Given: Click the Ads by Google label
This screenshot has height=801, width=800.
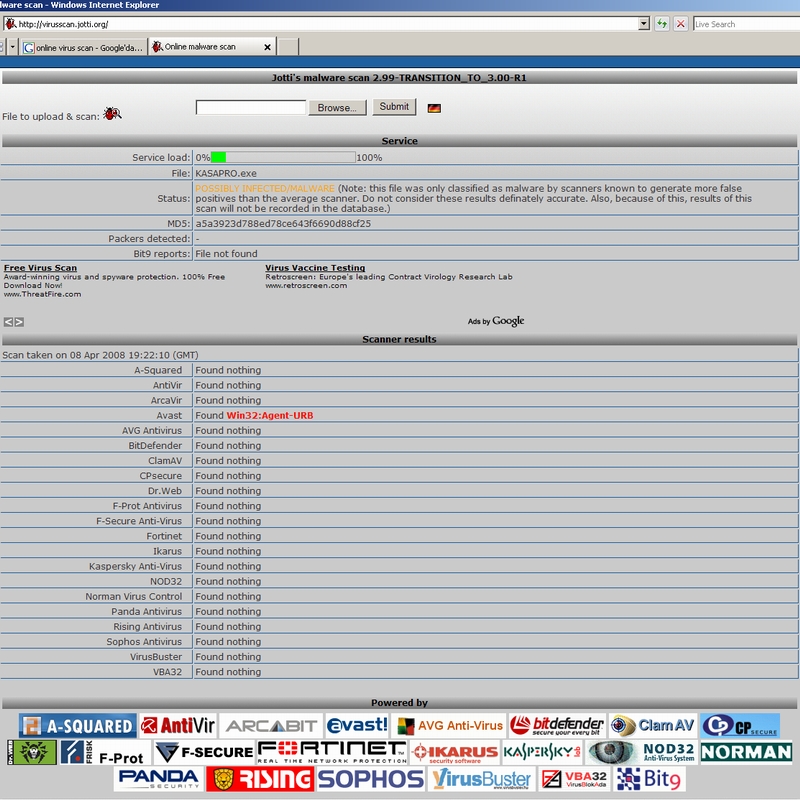Looking at the screenshot, I should pos(496,321).
